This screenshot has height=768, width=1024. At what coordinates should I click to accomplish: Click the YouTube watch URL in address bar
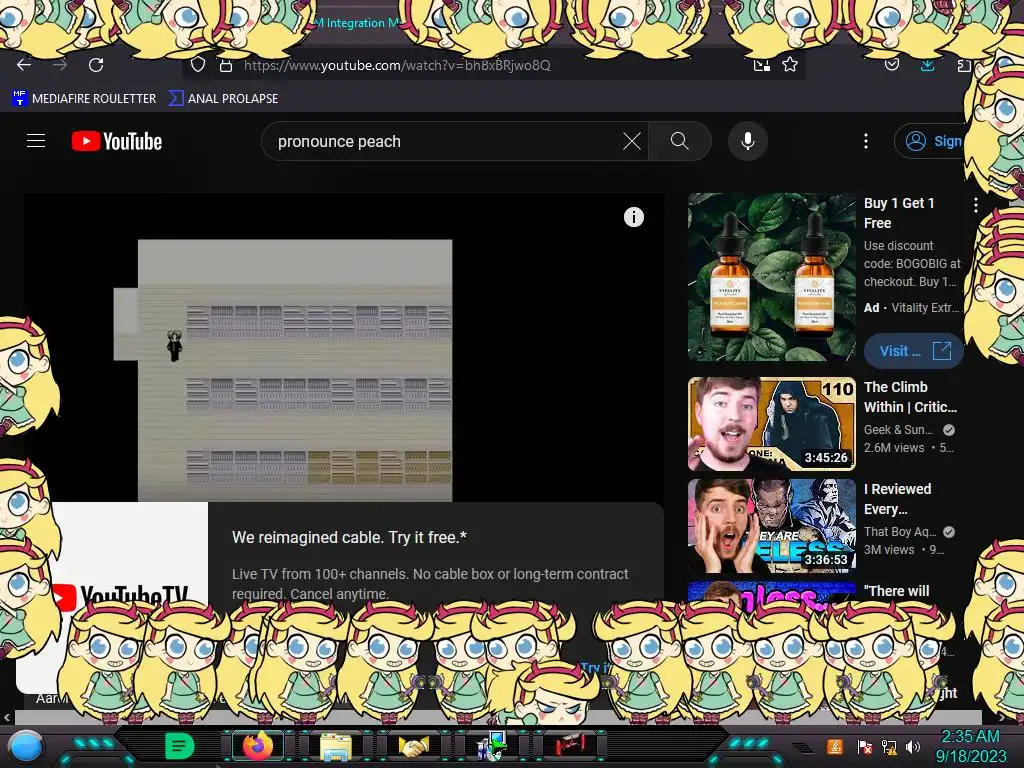(397, 65)
